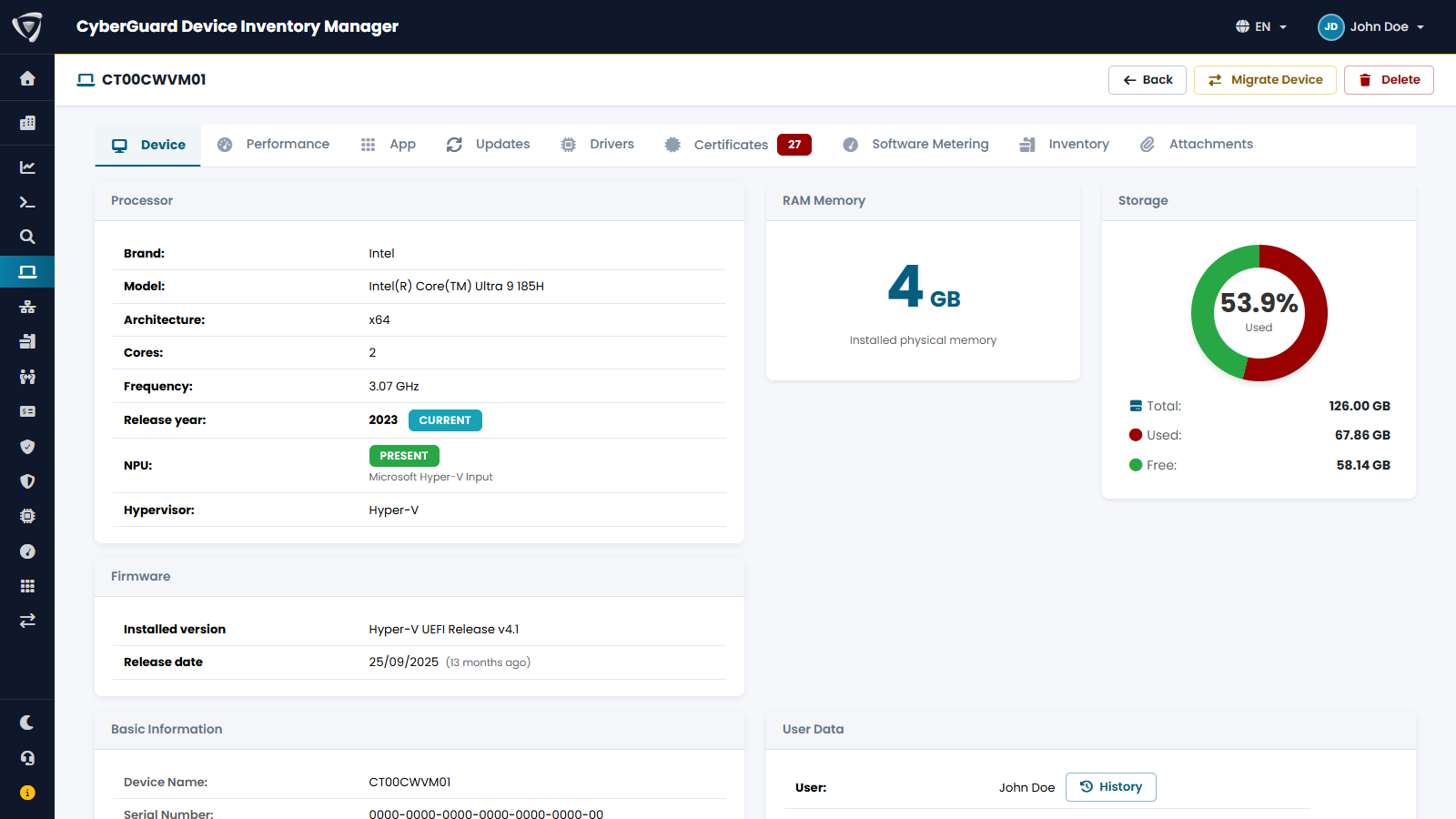Open the line chart analytics sidebar icon
Image resolution: width=1456 pixels, height=819 pixels.
27,167
